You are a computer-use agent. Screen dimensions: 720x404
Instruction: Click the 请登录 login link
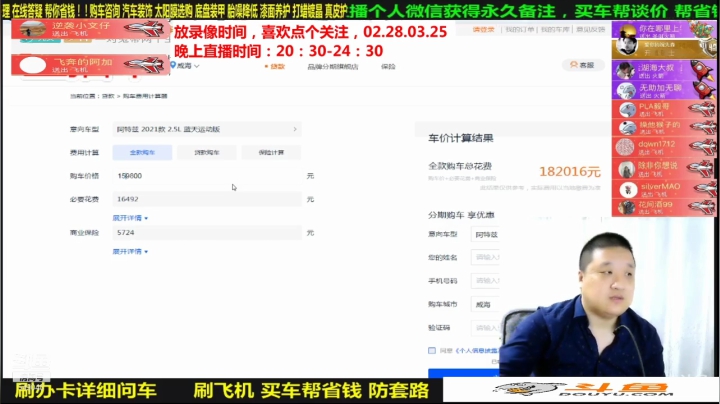coord(484,29)
